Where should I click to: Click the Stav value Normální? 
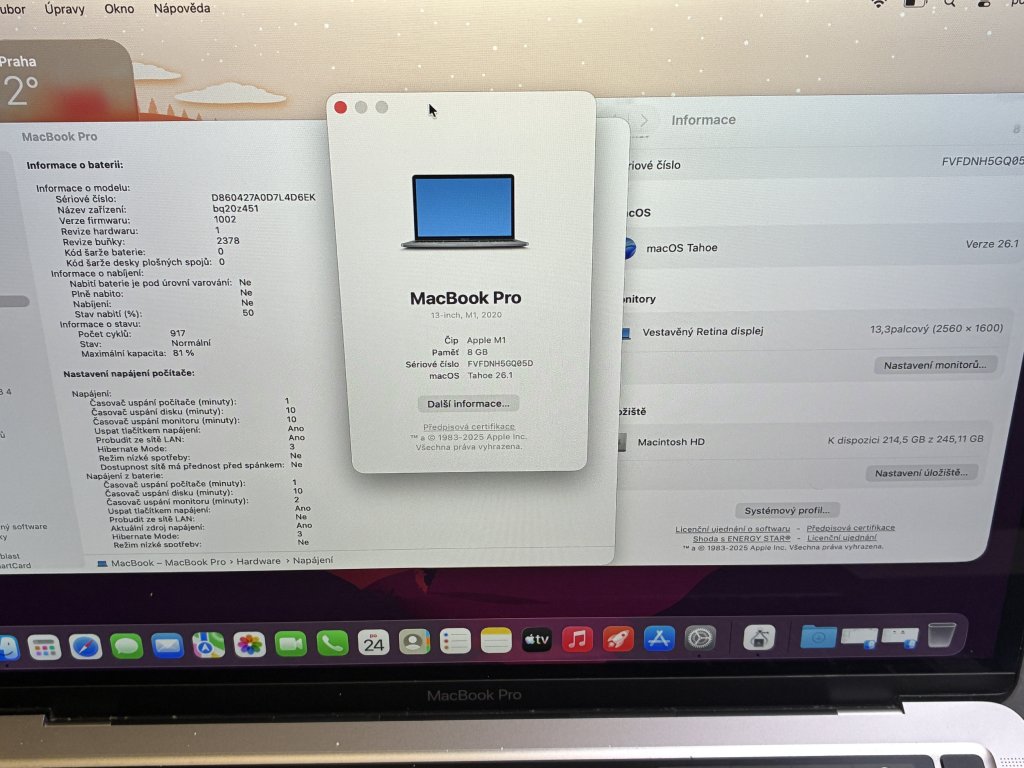point(191,343)
